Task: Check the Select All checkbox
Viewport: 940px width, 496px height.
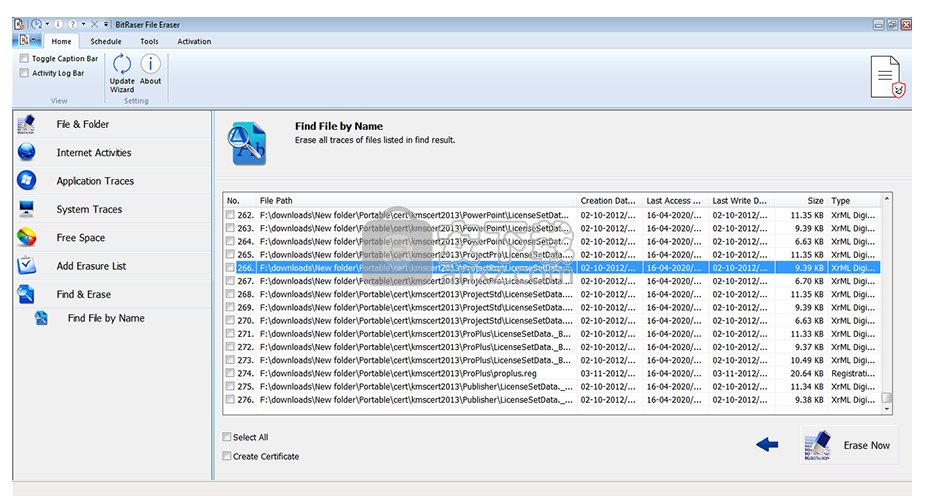Action: point(227,437)
